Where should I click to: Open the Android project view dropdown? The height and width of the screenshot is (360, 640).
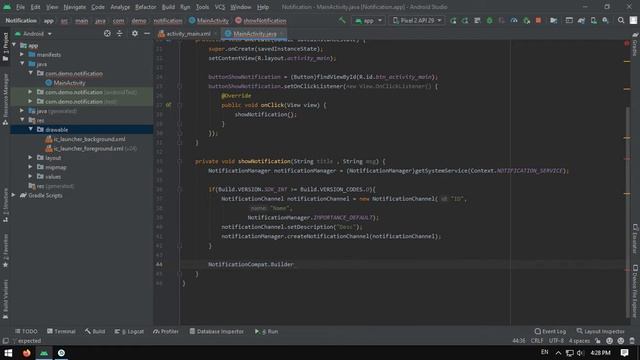point(33,33)
